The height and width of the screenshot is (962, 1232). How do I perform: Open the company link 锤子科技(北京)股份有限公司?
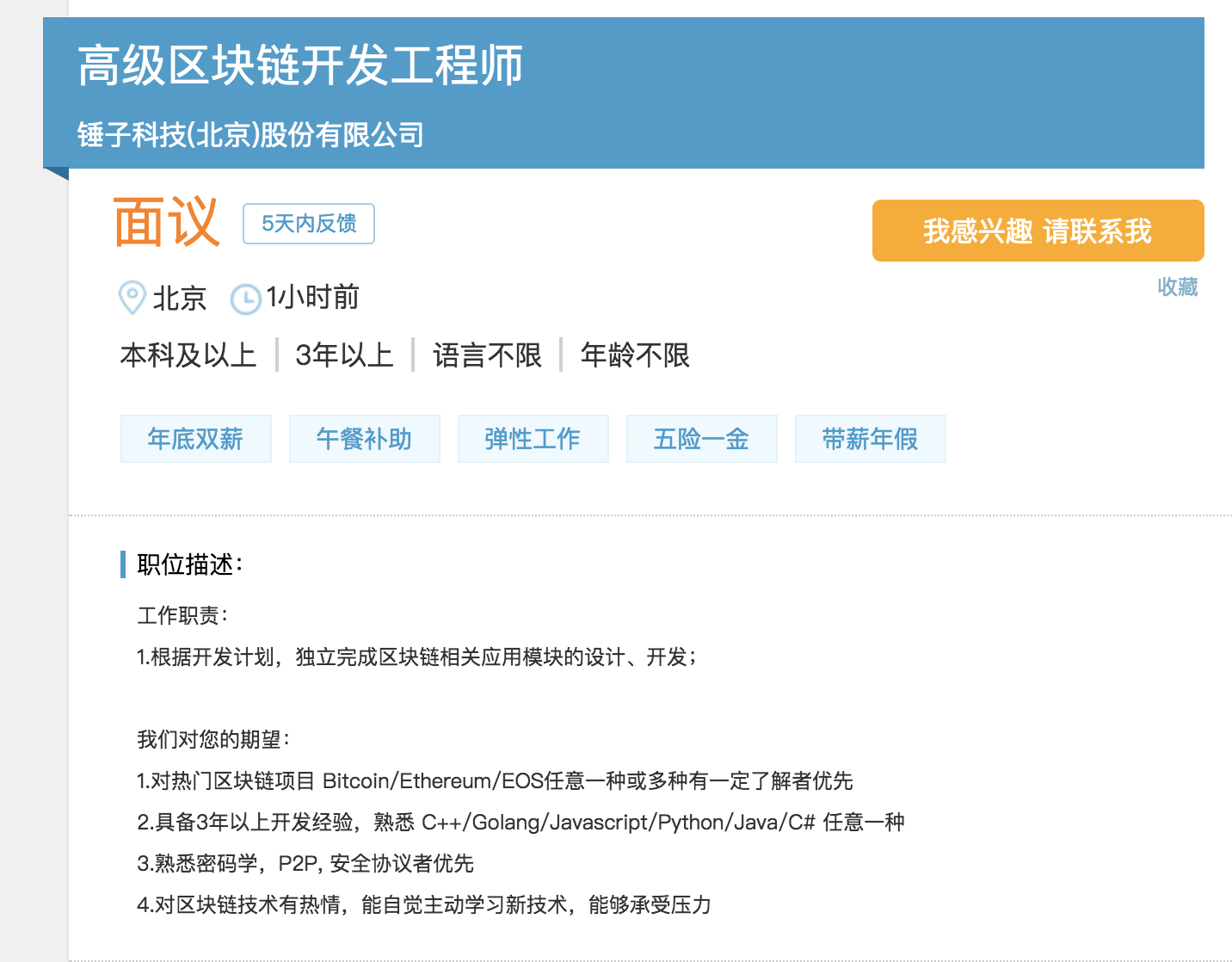(x=250, y=134)
